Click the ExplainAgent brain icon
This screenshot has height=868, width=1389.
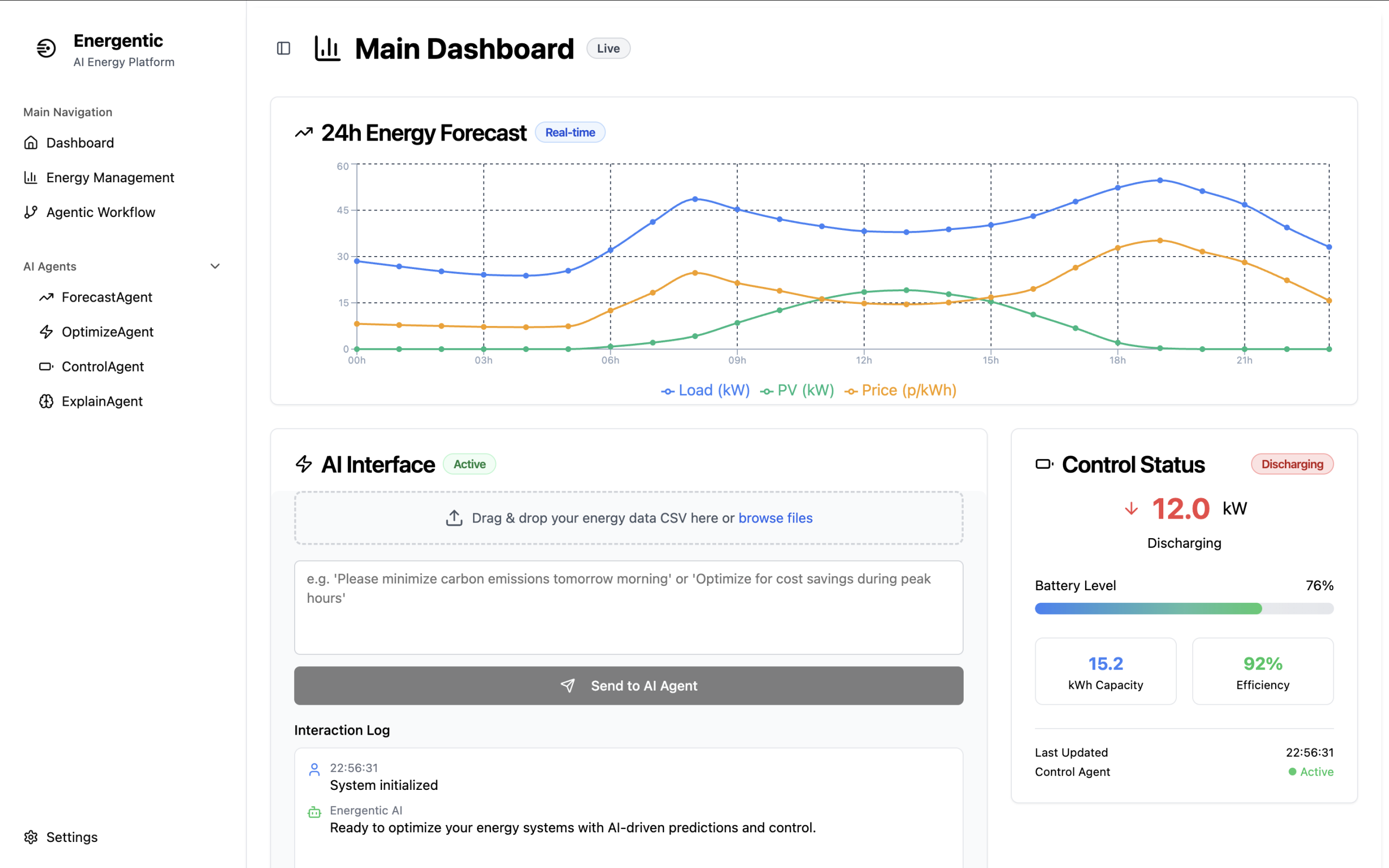click(x=47, y=401)
